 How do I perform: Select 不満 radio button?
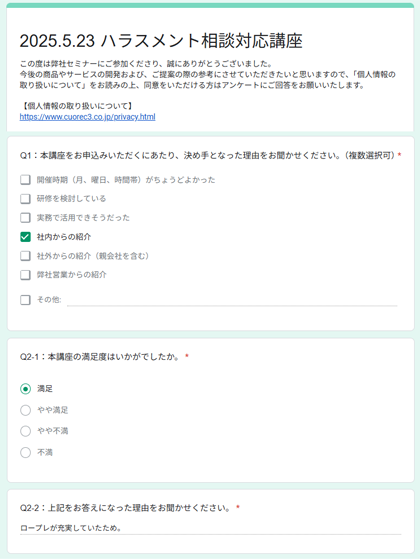tap(25, 452)
